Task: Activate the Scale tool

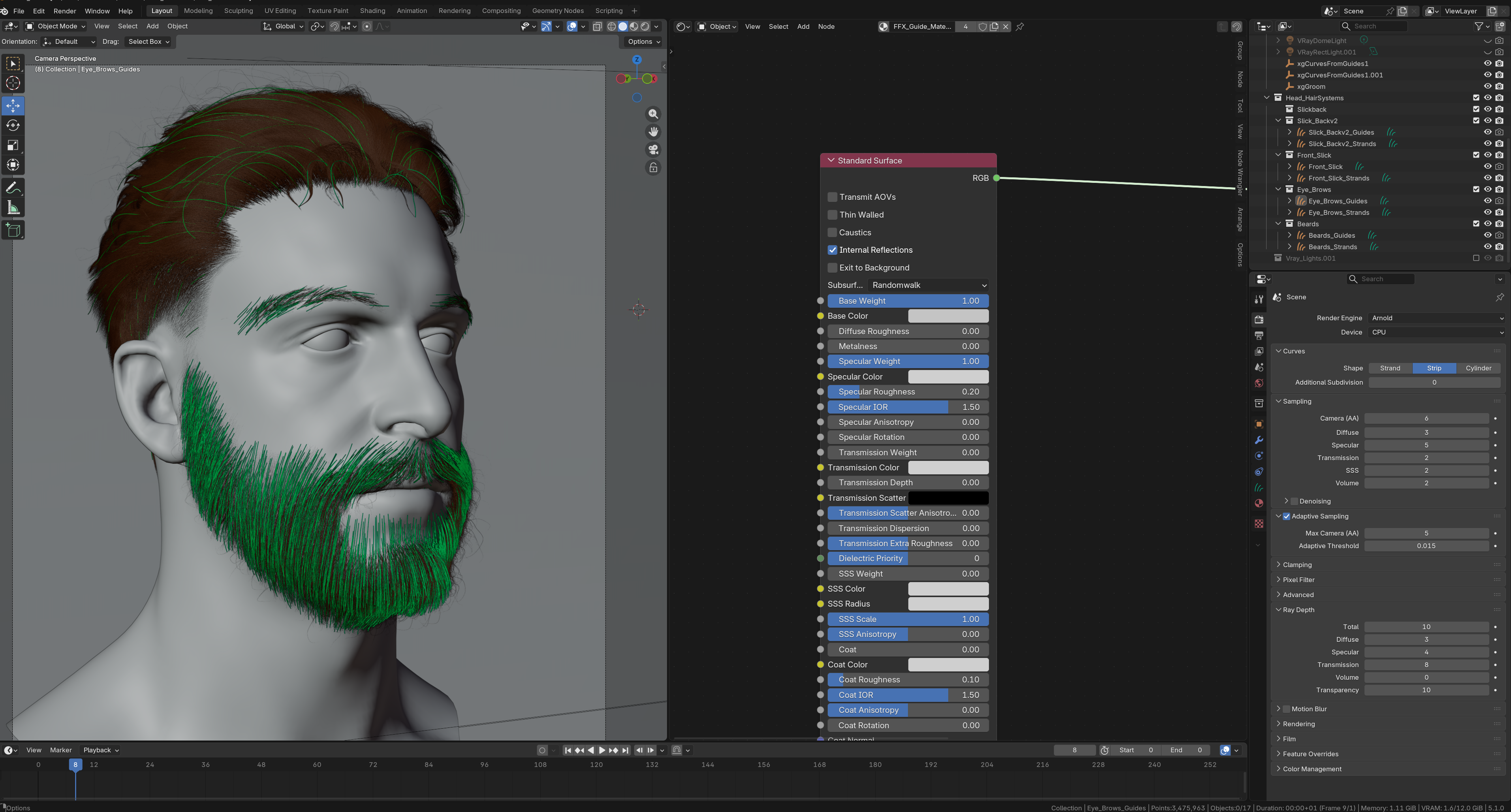Action: 13,145
